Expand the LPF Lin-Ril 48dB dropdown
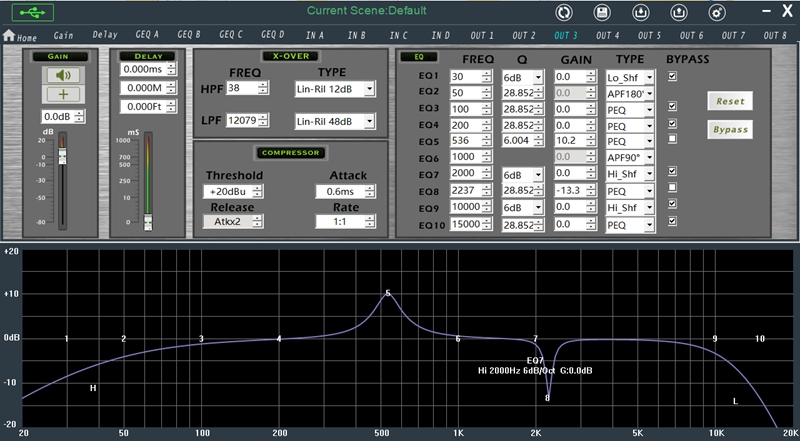Viewport: 800px width, 441px height. click(369, 121)
